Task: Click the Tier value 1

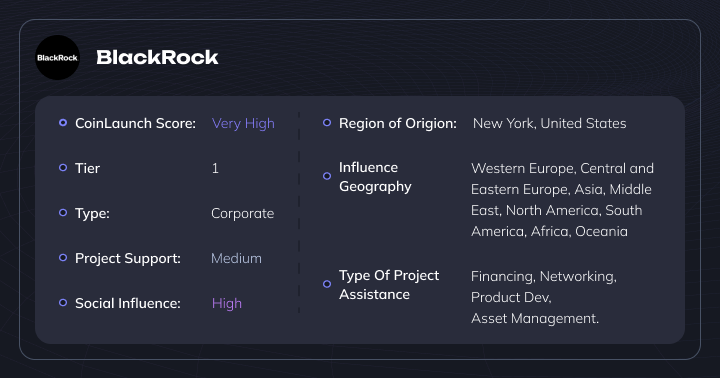Action: (215, 169)
